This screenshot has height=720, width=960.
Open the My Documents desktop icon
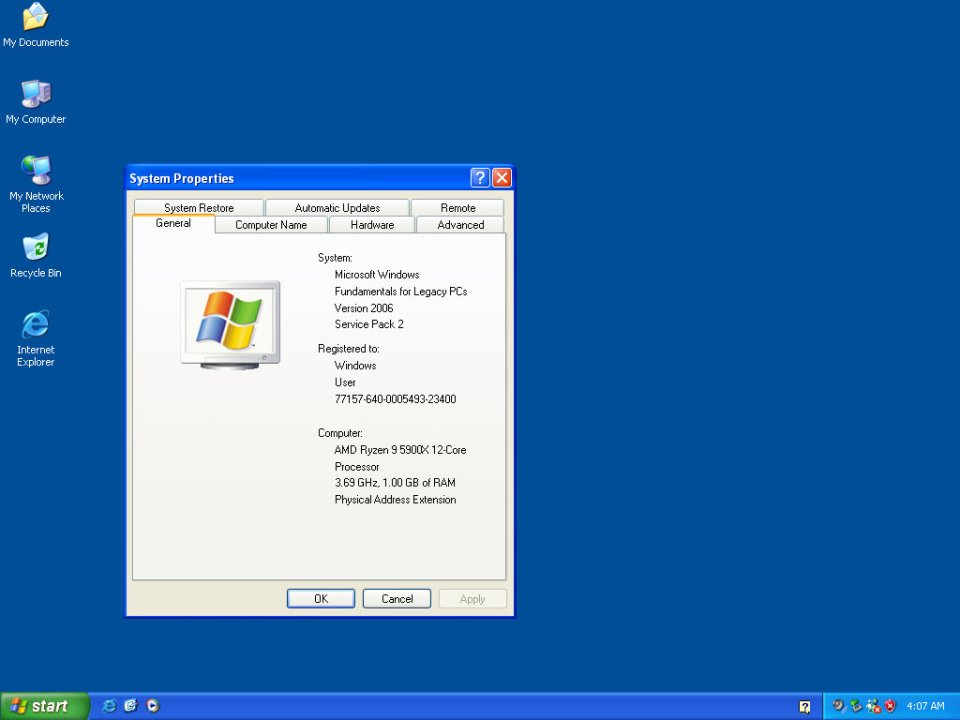36,18
